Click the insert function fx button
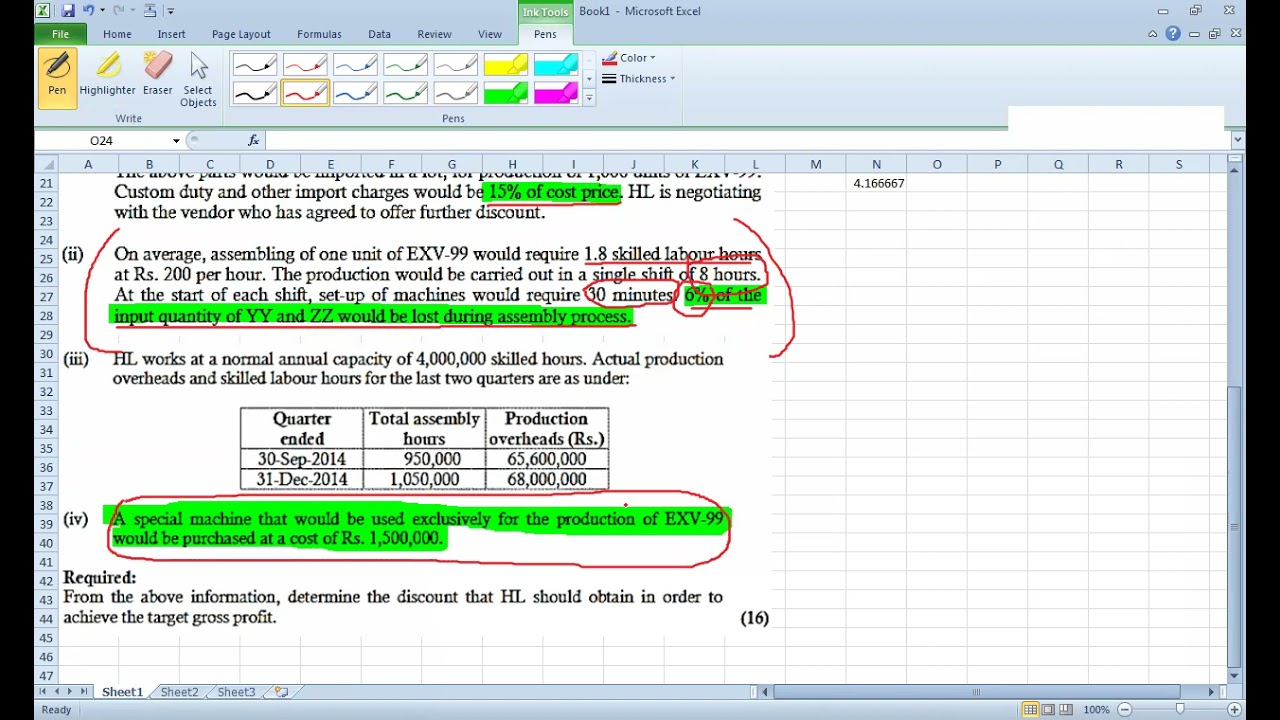This screenshot has width=1280, height=720. [x=254, y=141]
